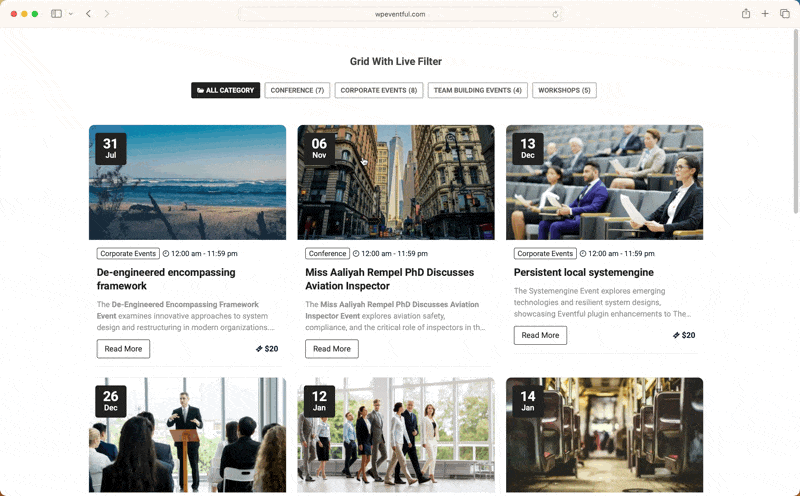
Task: Click Corporate Events tag on Persistent systemengine card
Action: (545, 254)
